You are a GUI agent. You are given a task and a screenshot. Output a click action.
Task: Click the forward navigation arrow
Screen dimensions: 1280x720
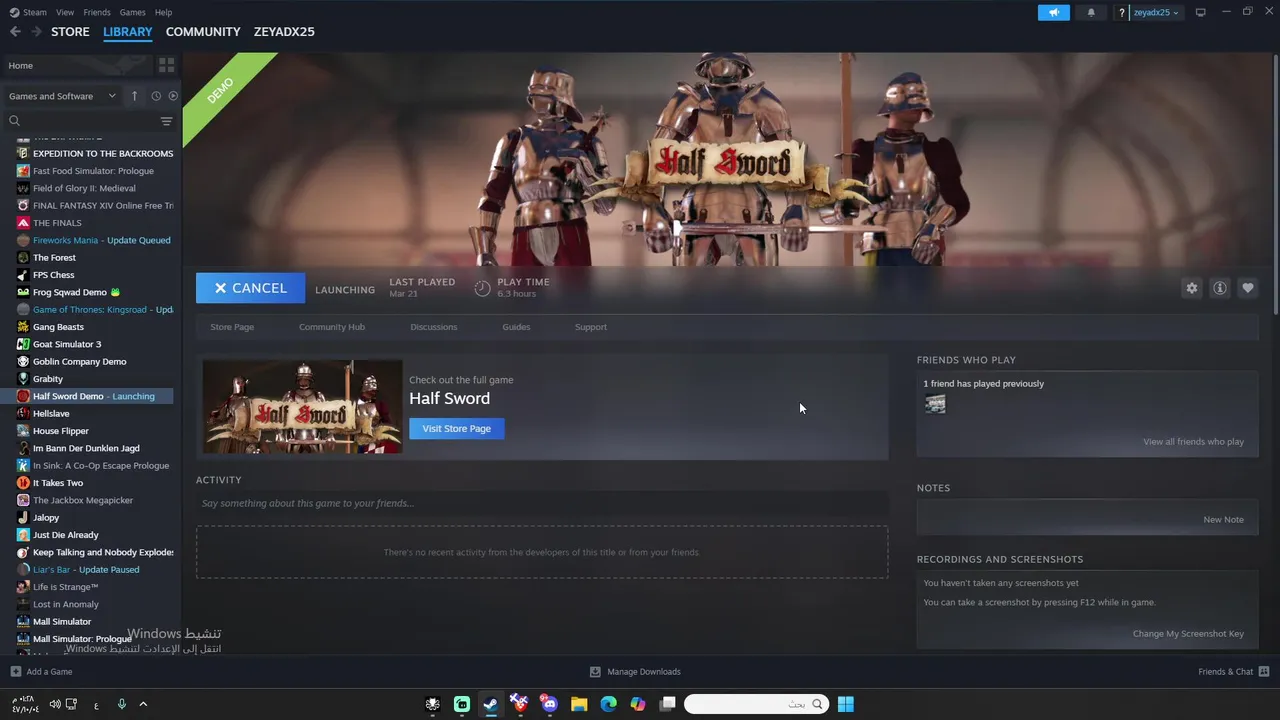tap(36, 32)
